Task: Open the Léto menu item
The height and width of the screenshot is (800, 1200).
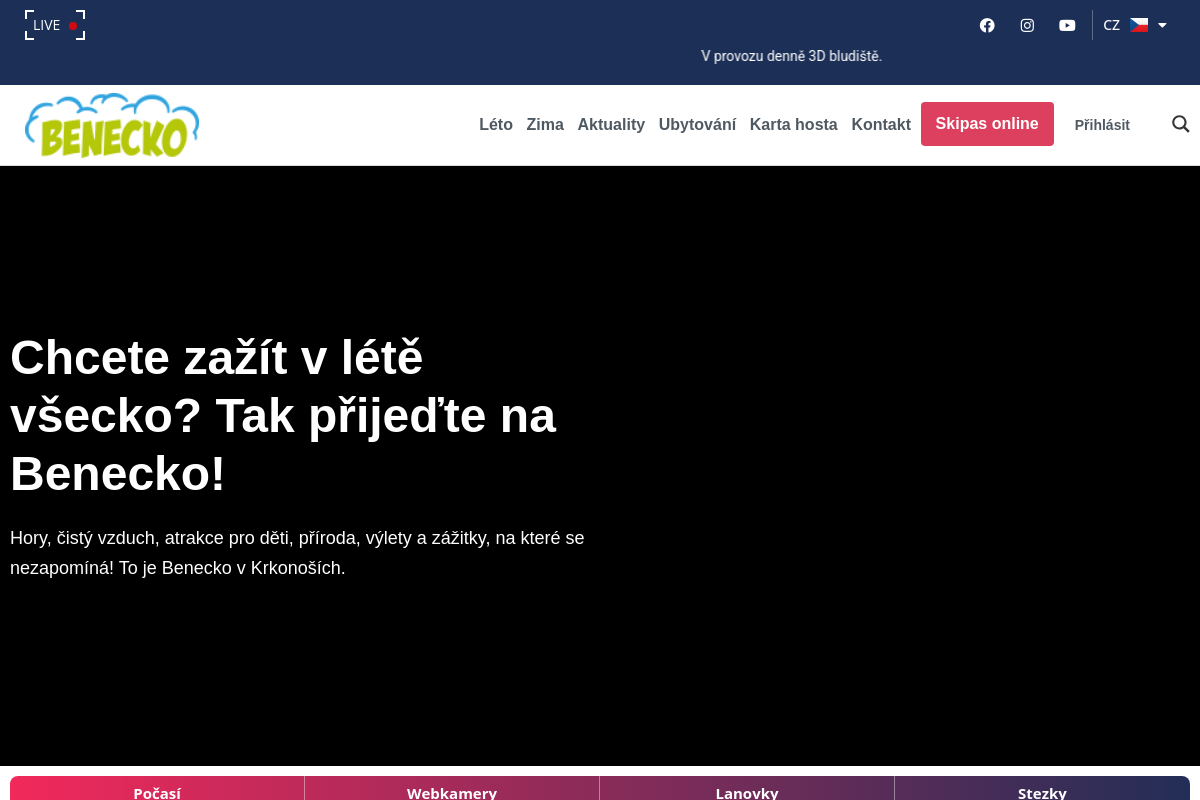Action: pos(496,125)
